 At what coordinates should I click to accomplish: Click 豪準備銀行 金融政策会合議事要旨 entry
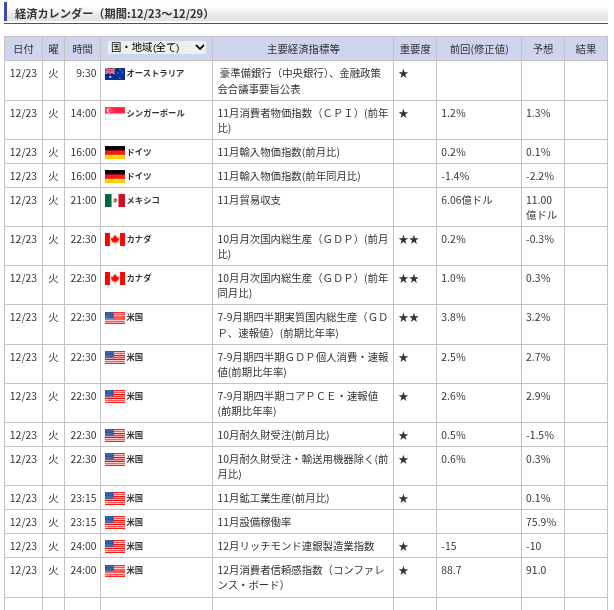pos(300,81)
